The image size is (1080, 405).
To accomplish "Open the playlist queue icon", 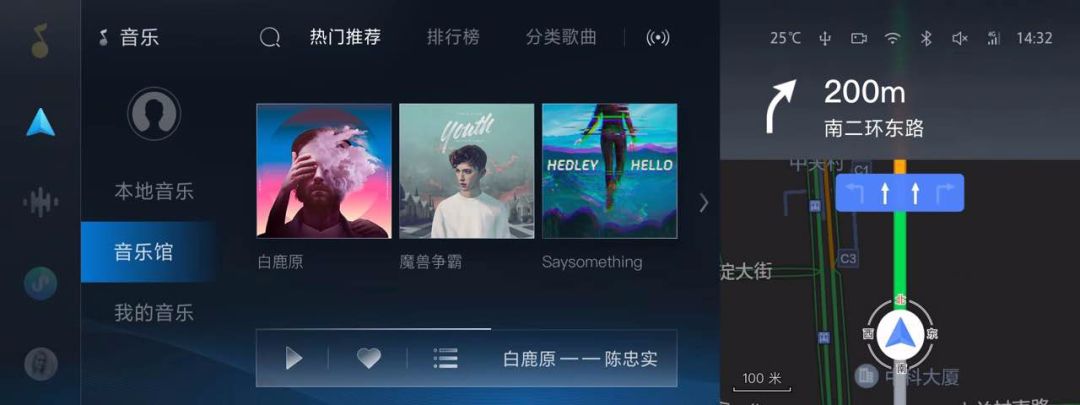I will [446, 358].
